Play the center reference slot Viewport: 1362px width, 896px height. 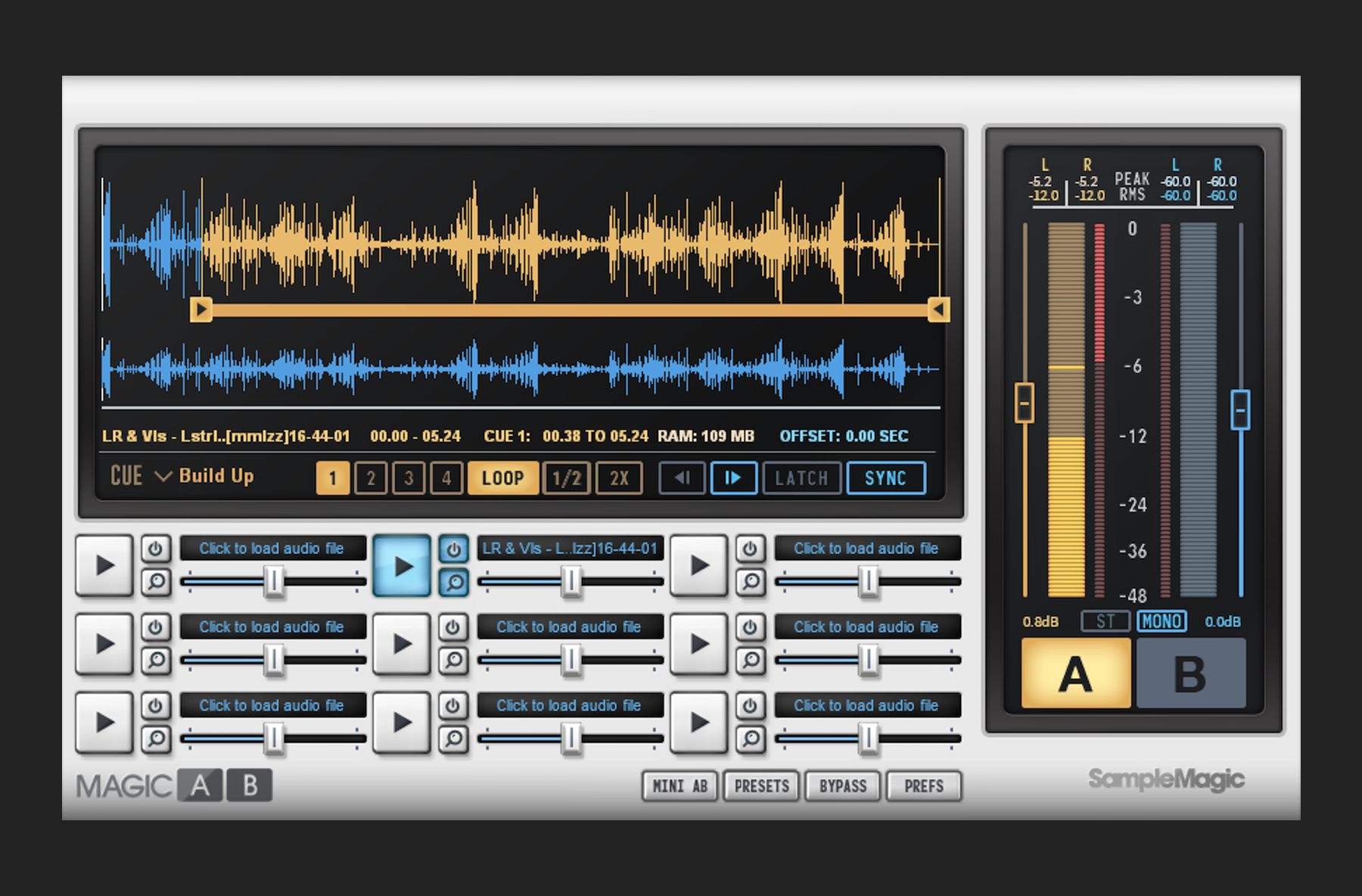(402, 644)
